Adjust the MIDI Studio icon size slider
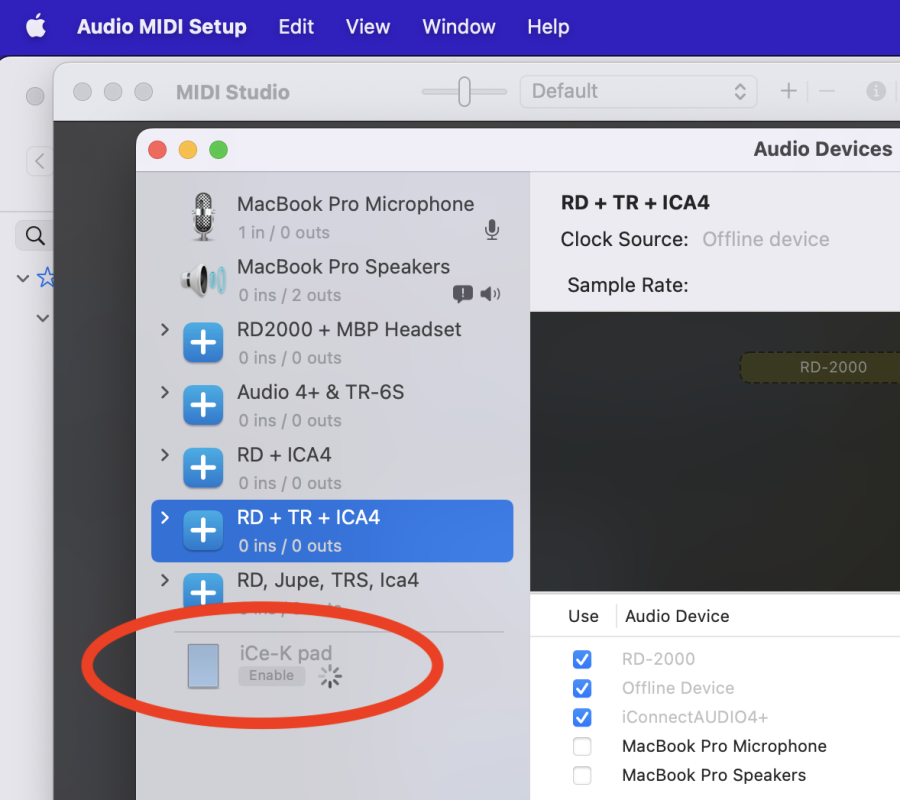The image size is (900, 800). (464, 91)
